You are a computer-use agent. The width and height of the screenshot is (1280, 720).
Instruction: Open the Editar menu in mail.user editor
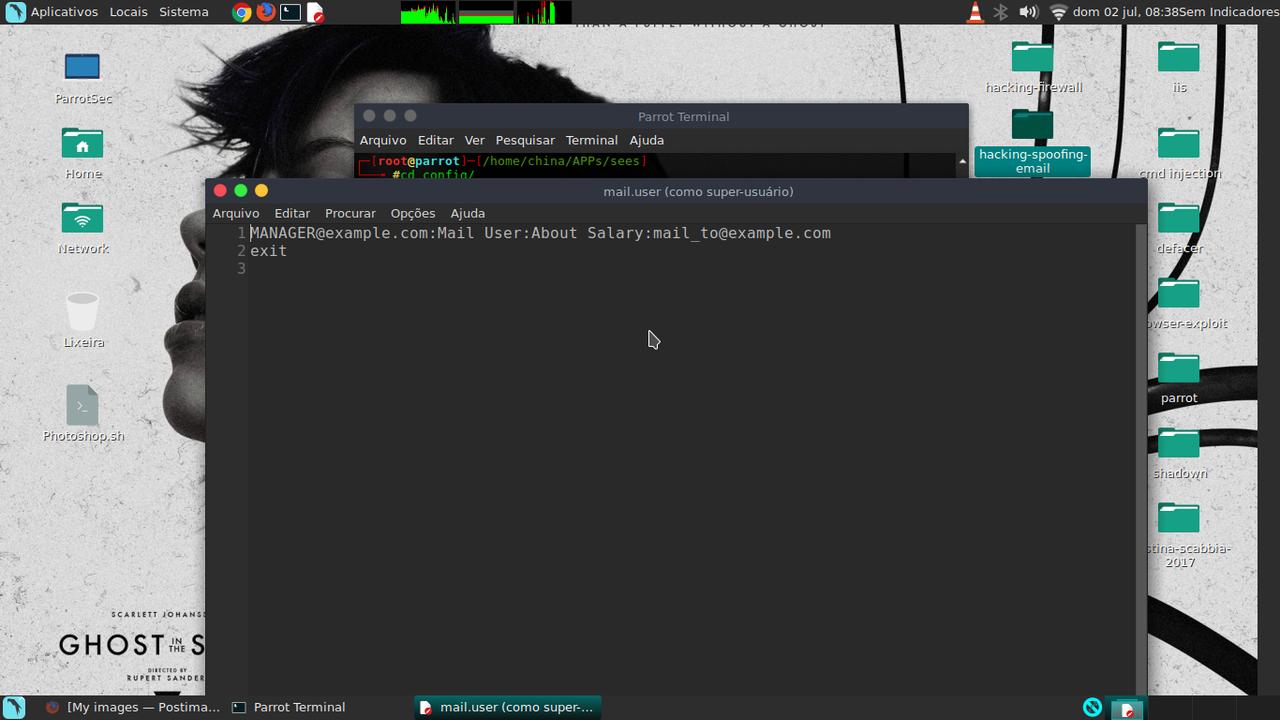[292, 213]
